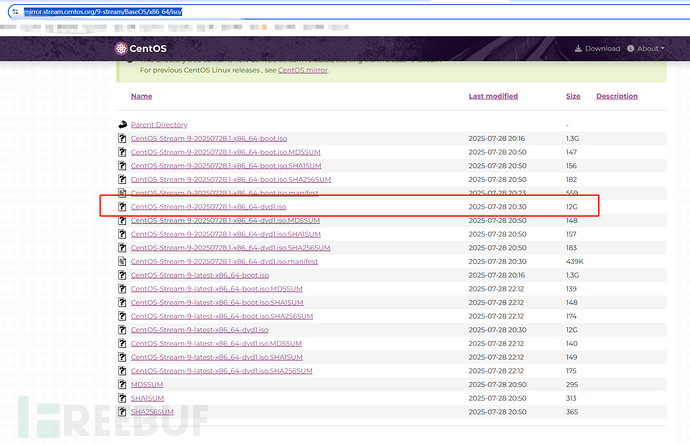The width and height of the screenshot is (690, 445).
Task: Click the file icon beside 20250728.1 boot.iso
Action: click(x=122, y=138)
